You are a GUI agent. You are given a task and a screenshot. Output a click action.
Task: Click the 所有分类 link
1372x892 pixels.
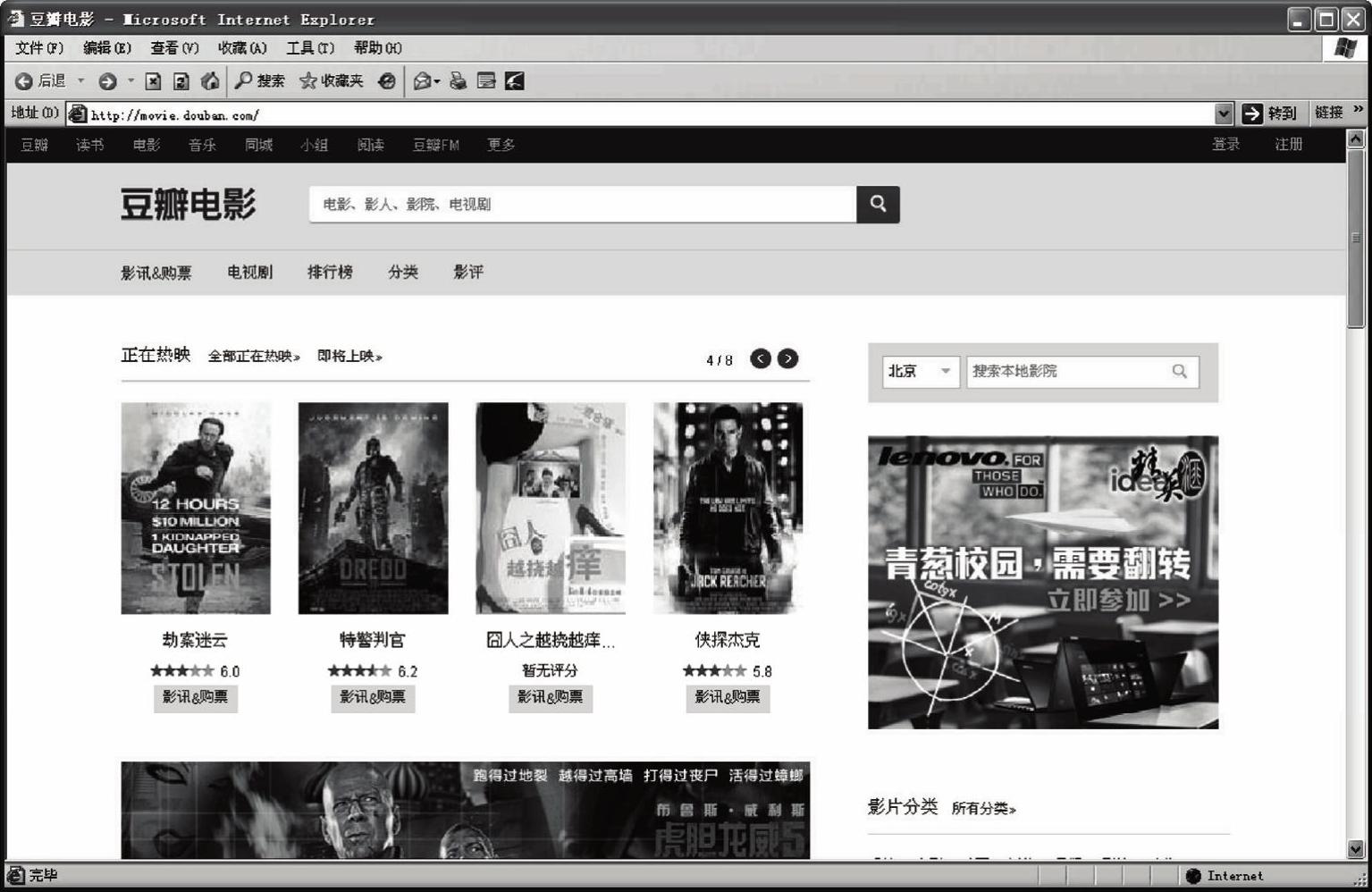(983, 808)
